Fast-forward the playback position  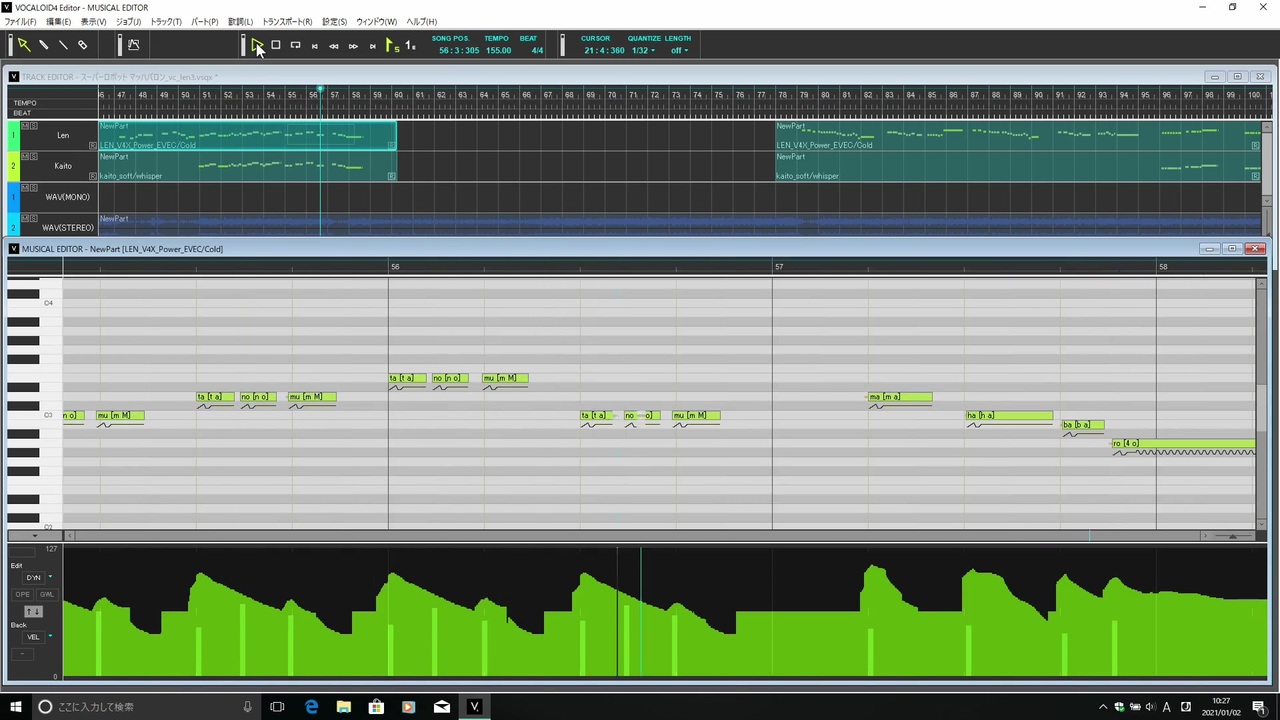pyautogui.click(x=353, y=46)
